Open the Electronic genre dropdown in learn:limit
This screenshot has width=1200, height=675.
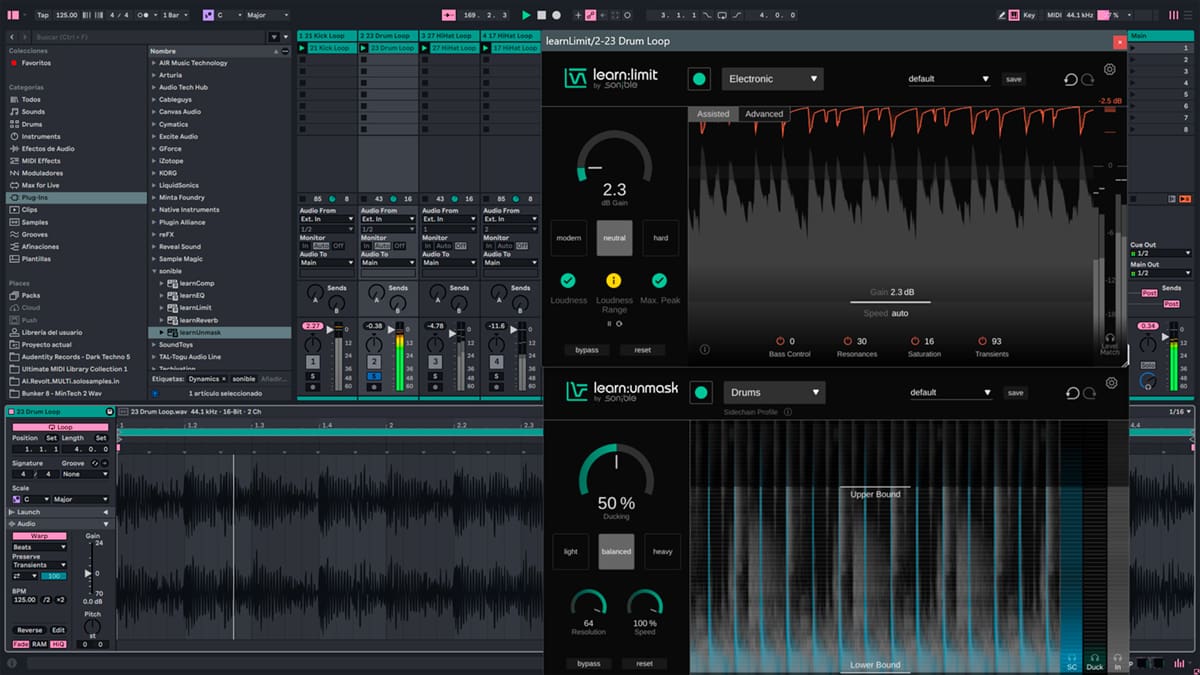[772, 79]
